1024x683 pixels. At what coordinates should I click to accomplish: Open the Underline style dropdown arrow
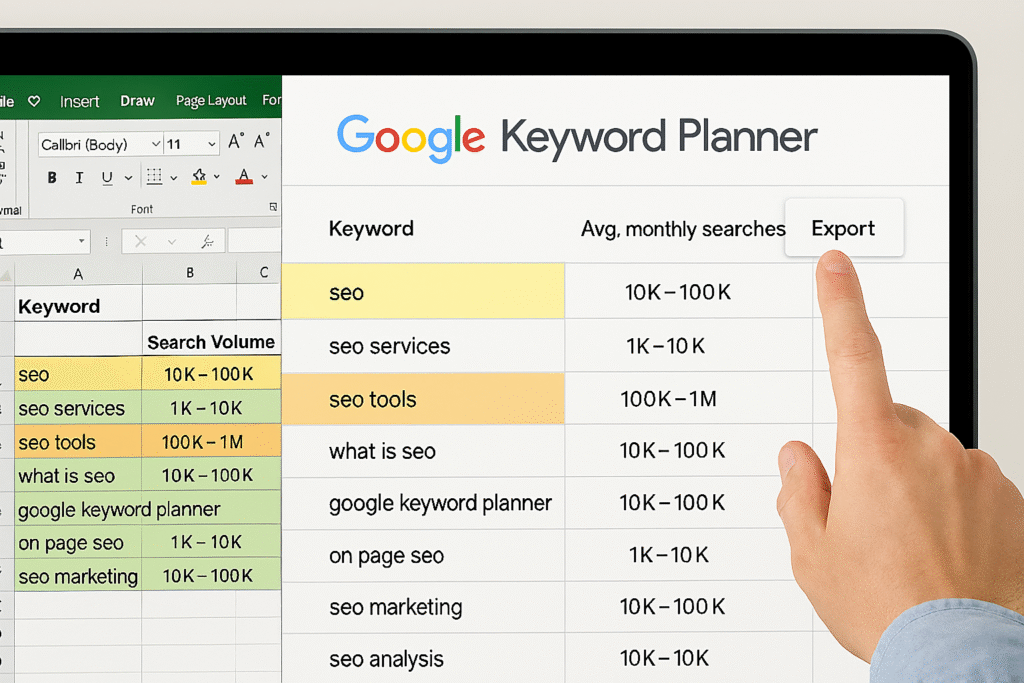coord(128,177)
